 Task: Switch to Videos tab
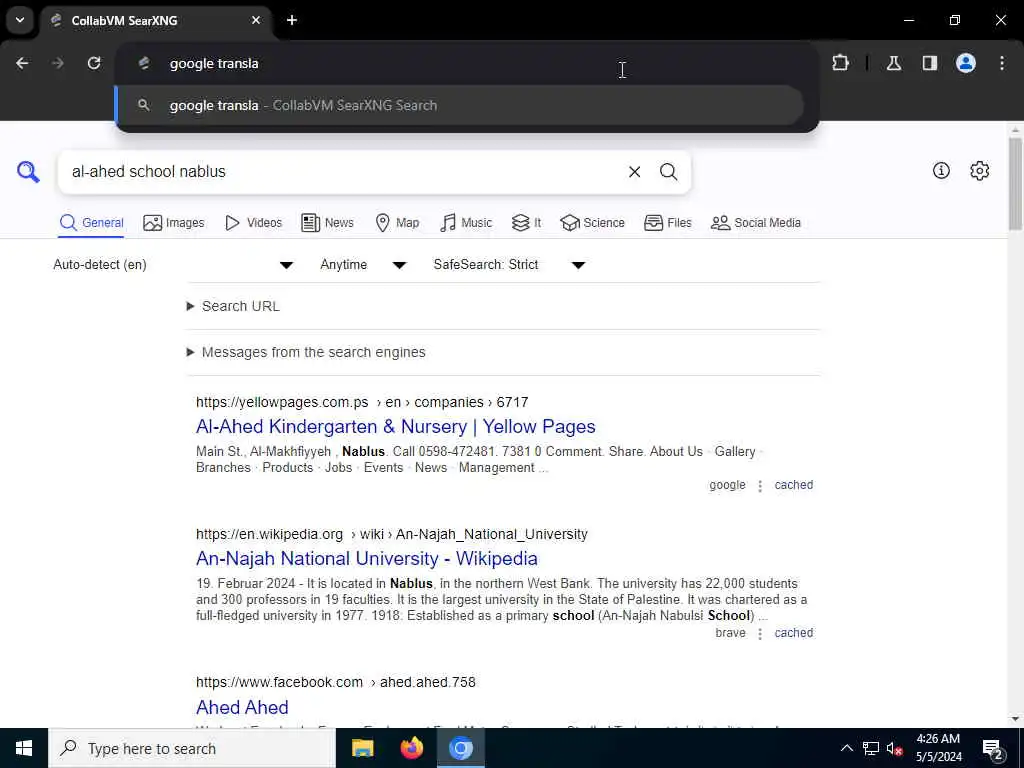coord(253,223)
